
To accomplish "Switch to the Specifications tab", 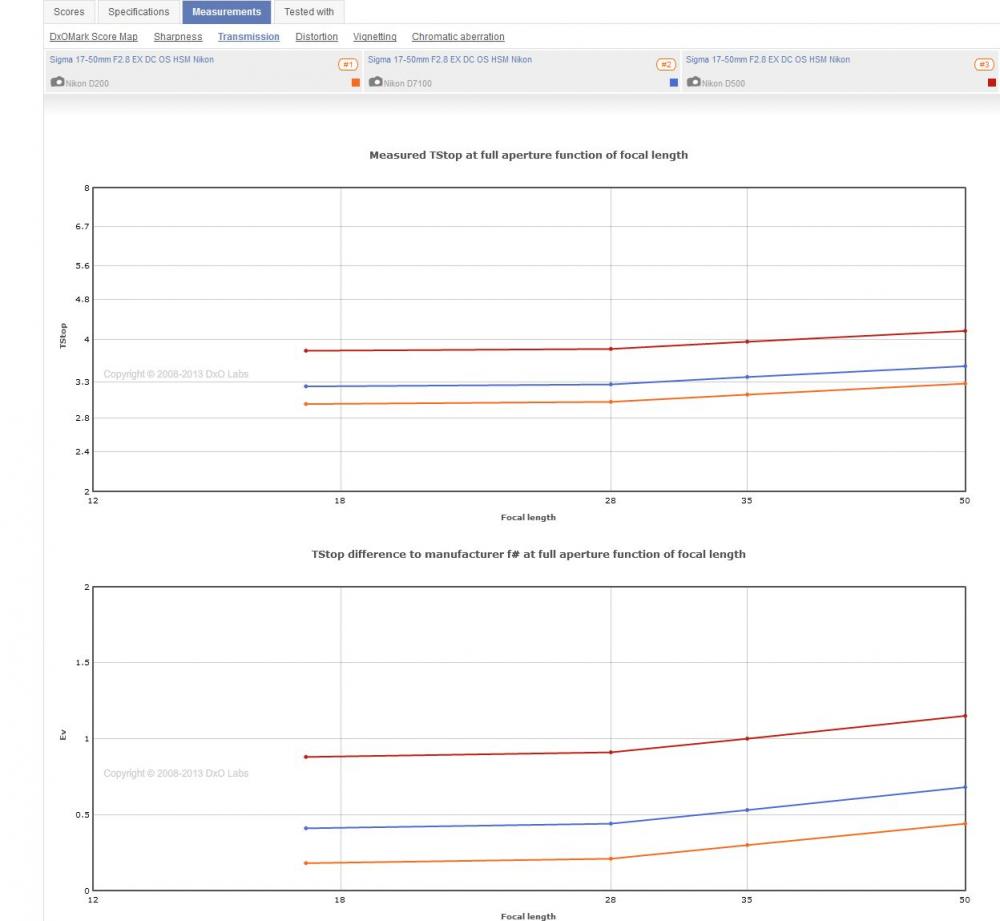I will [x=138, y=11].
